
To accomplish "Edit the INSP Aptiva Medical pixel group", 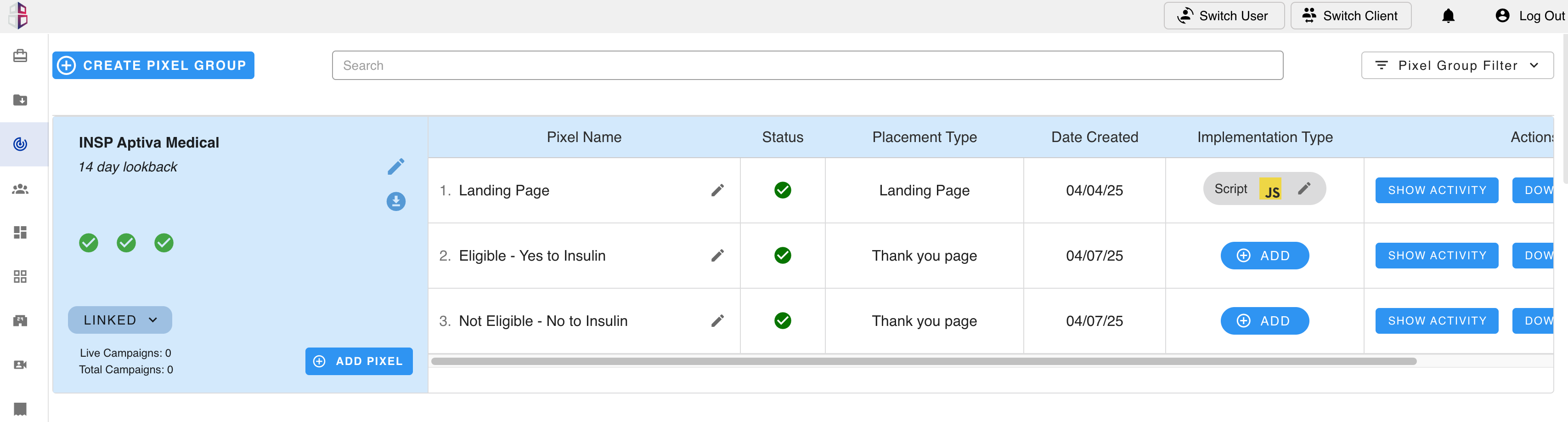I will pyautogui.click(x=395, y=167).
